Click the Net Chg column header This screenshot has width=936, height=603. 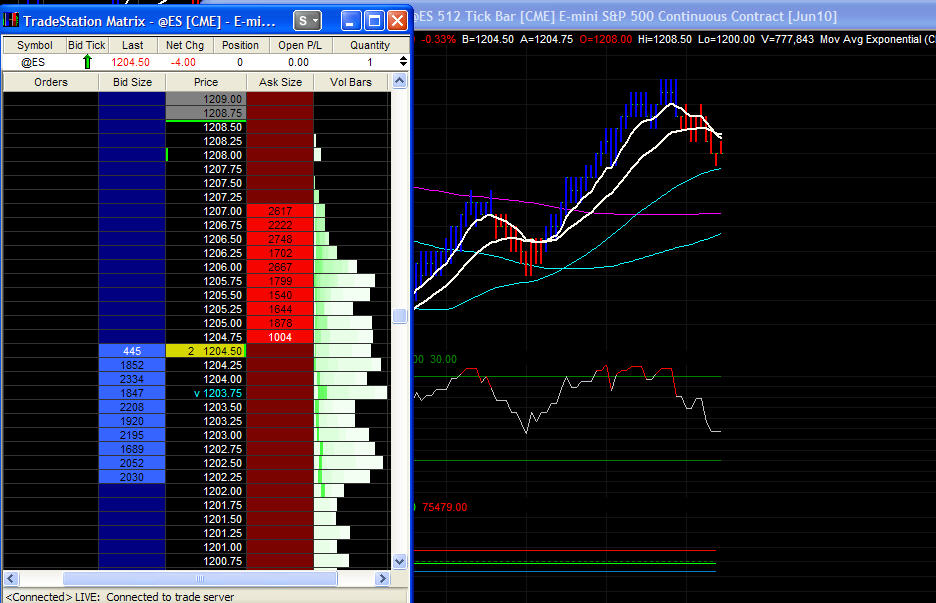184,45
